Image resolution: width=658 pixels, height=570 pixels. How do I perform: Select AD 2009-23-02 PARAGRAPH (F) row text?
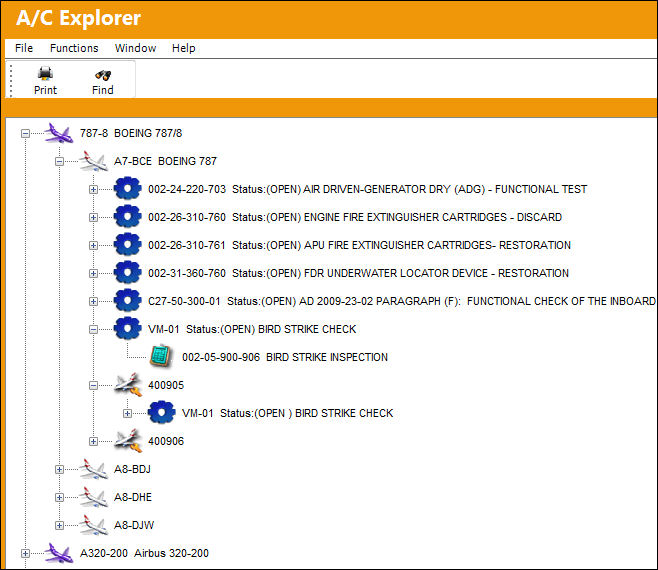pos(402,301)
